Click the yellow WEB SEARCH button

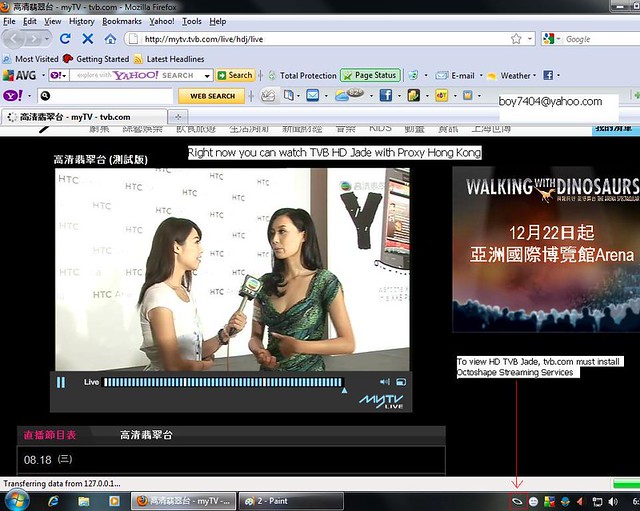pyautogui.click(x=212, y=96)
